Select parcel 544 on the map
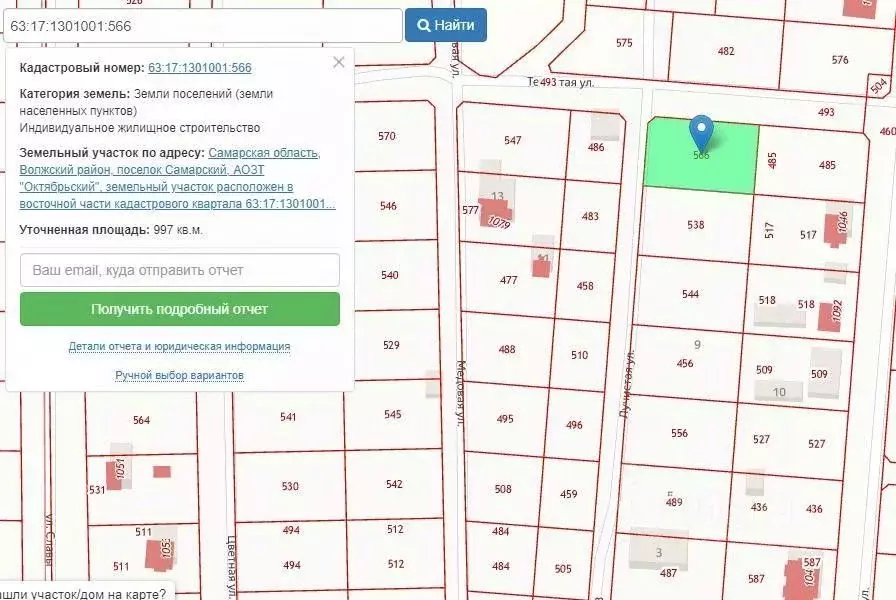 [690, 294]
